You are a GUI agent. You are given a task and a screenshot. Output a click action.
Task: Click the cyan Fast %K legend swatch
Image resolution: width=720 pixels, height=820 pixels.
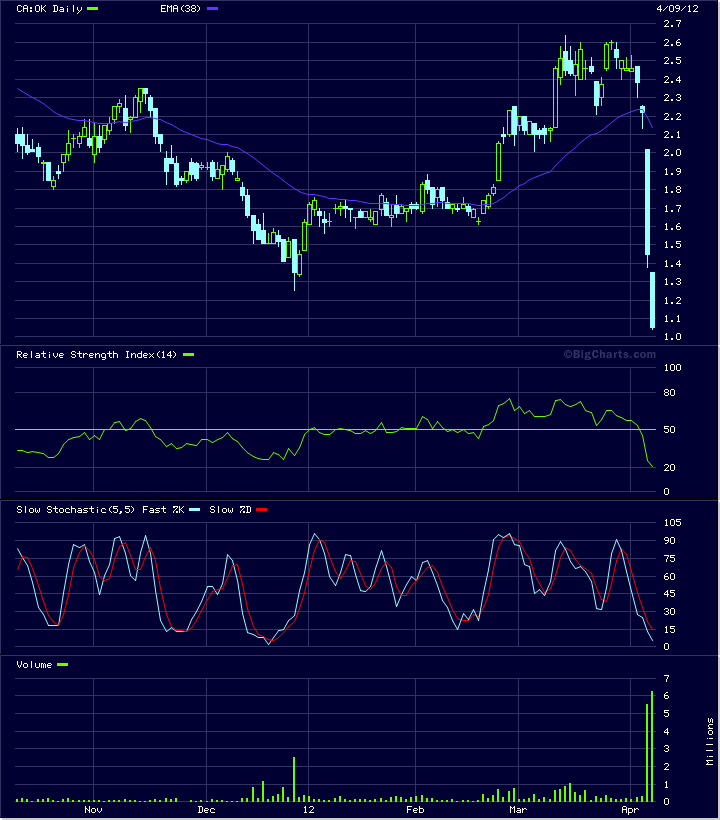(195, 510)
